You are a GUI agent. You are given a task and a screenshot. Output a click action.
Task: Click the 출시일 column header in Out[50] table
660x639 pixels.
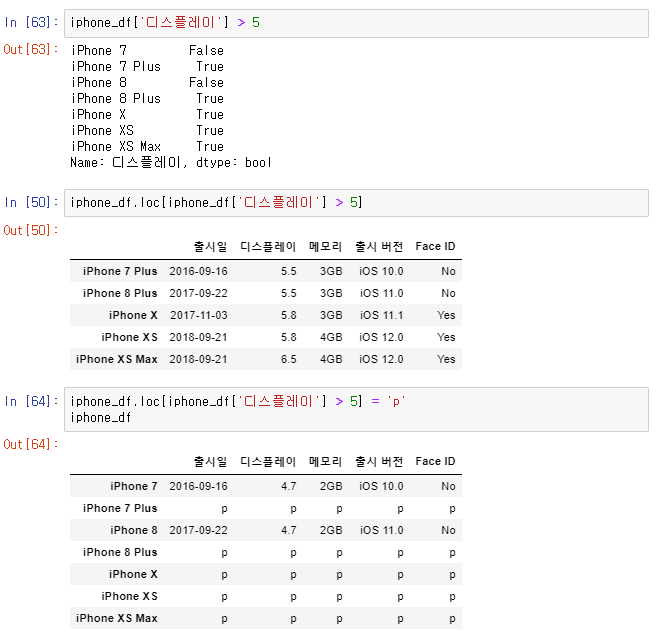point(210,246)
